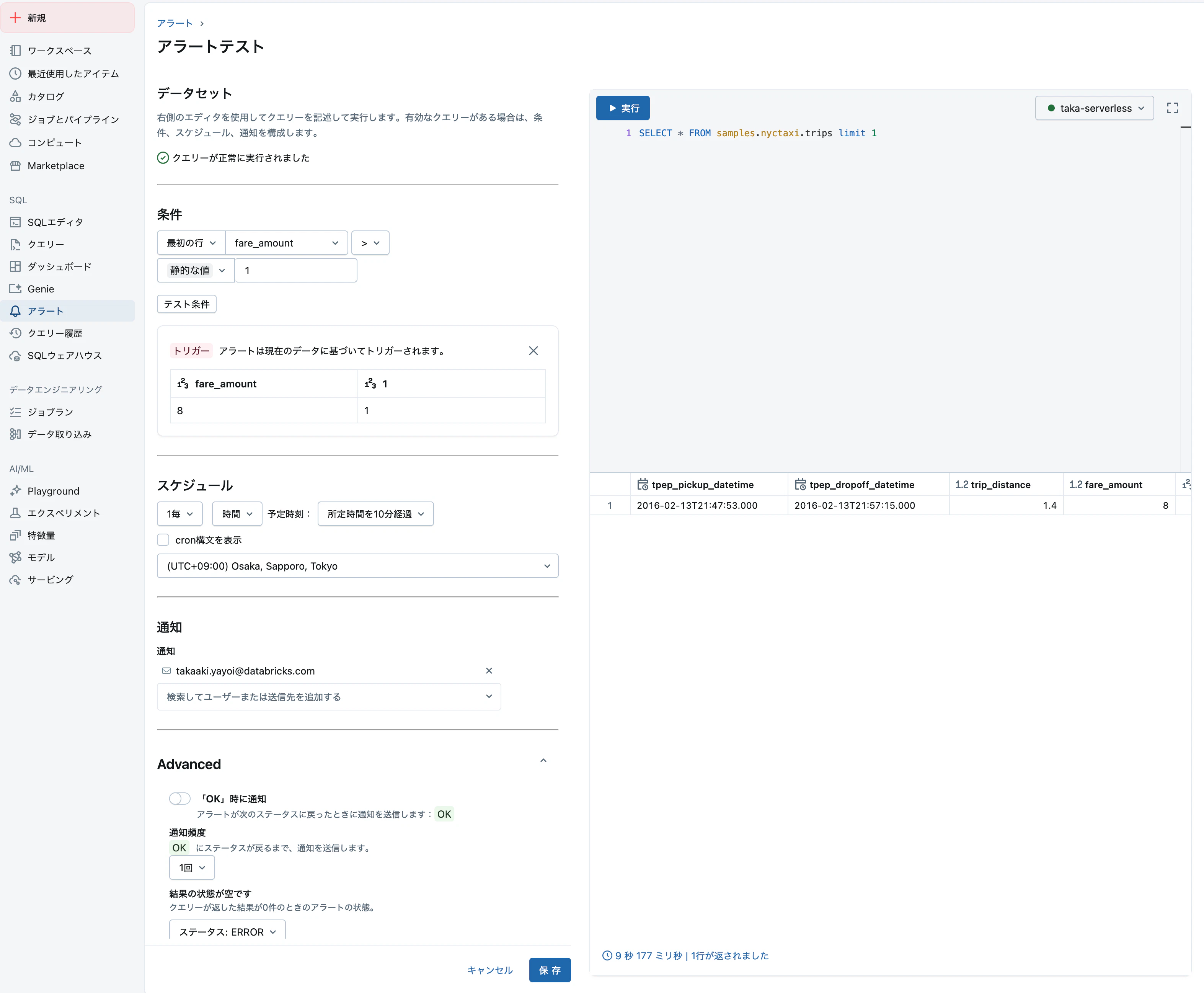Screen dimensions: 1204x993
Task: Expand the timezone Osaka, Sapporo, Tokyo dropdown
Action: click(357, 566)
